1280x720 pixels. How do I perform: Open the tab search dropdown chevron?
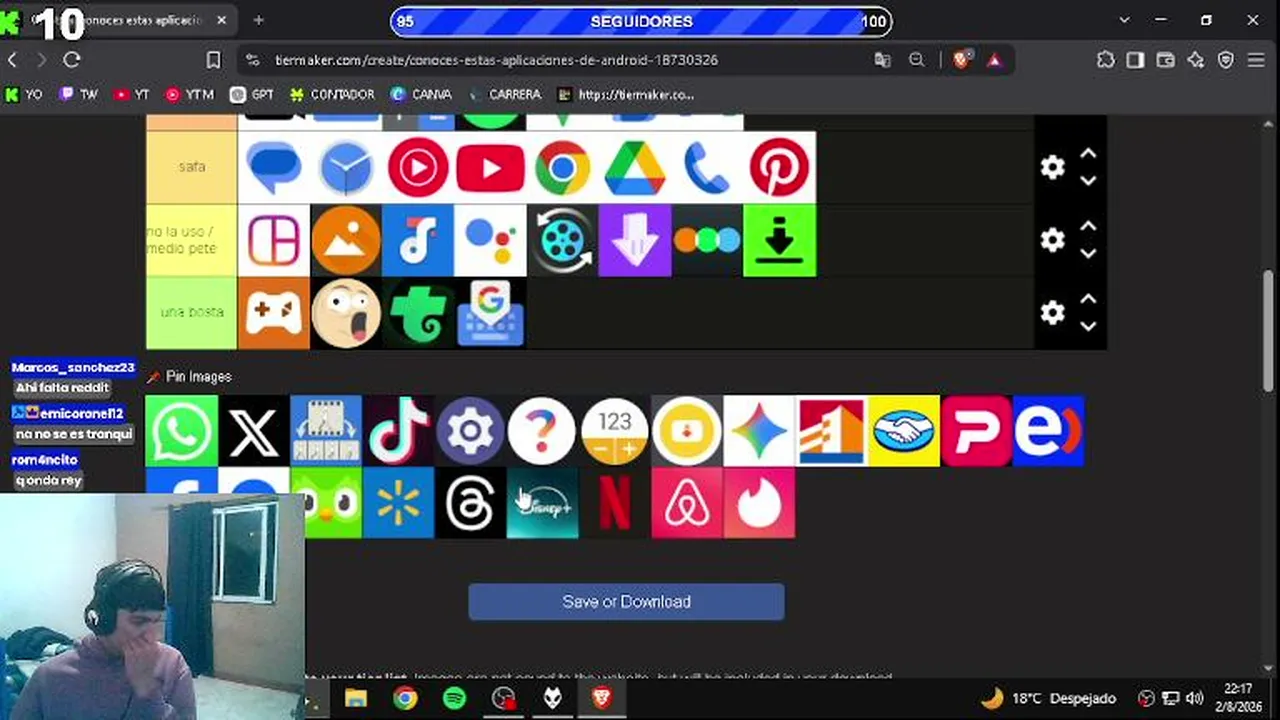point(1124,20)
